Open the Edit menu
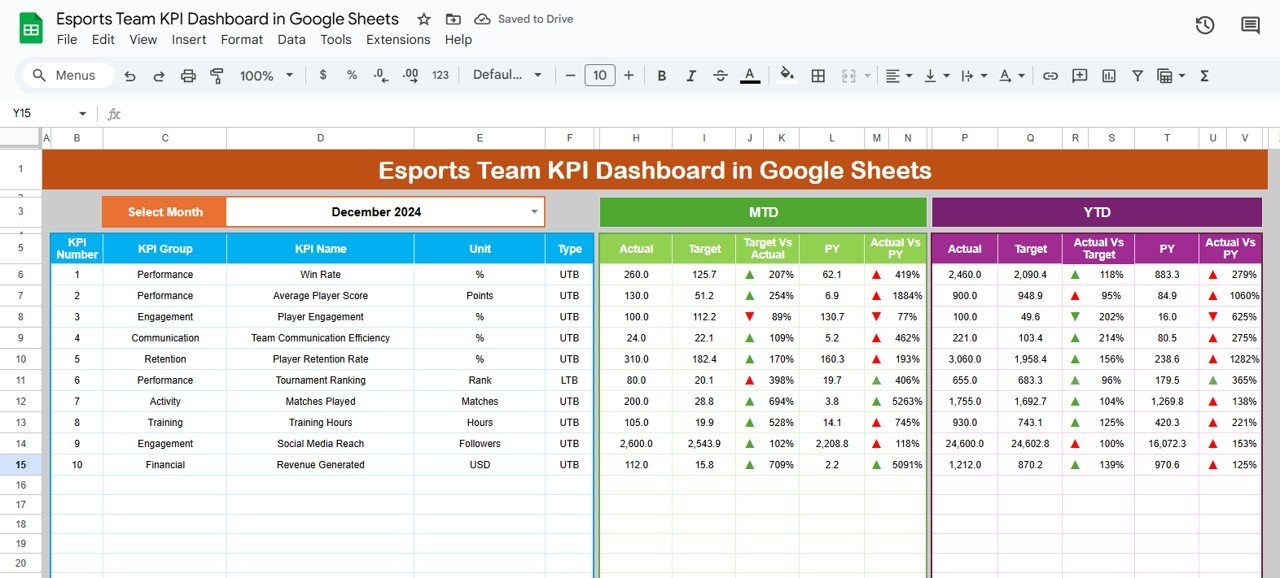The width and height of the screenshot is (1280, 578). click(x=103, y=40)
